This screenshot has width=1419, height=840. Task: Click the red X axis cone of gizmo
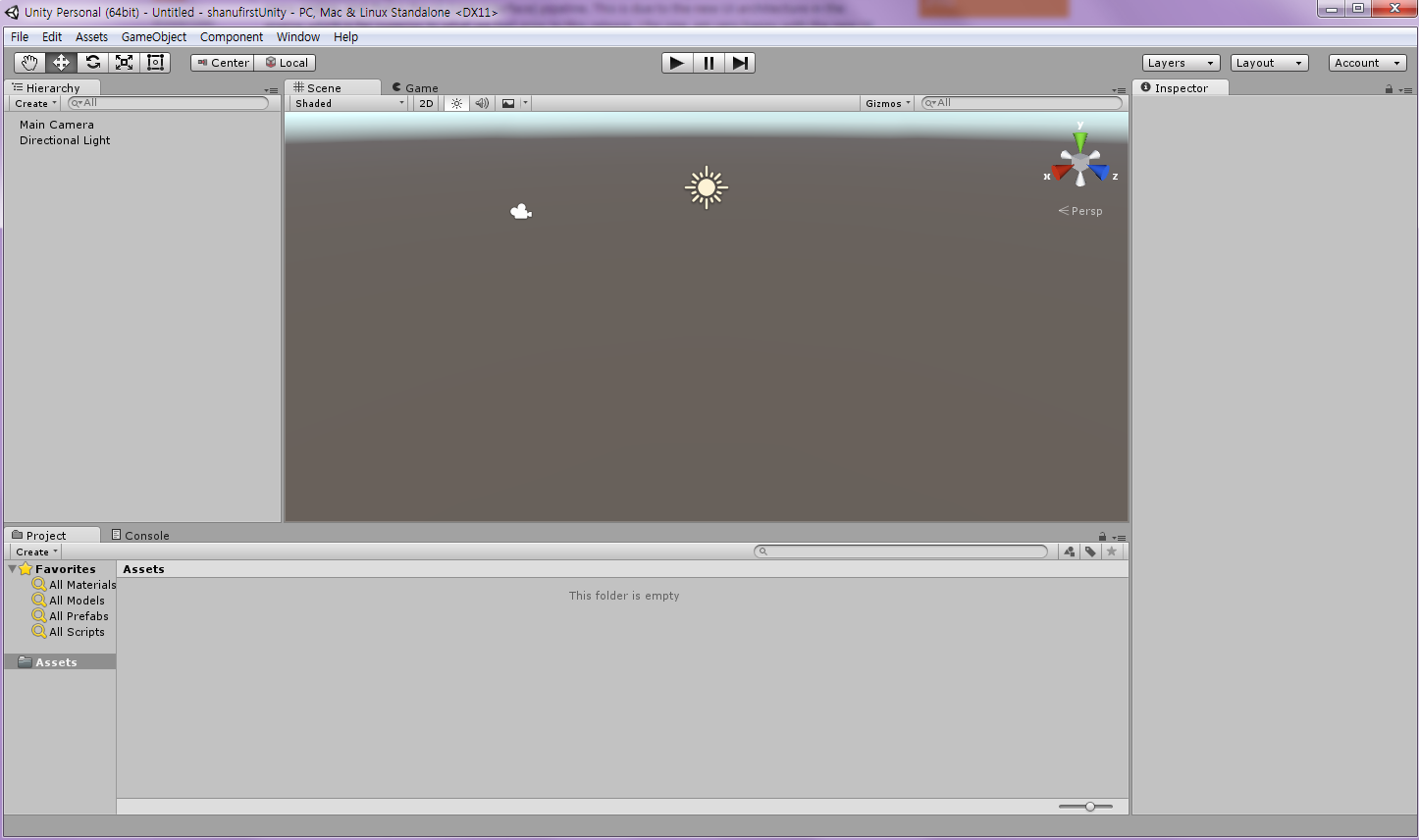[x=1061, y=172]
